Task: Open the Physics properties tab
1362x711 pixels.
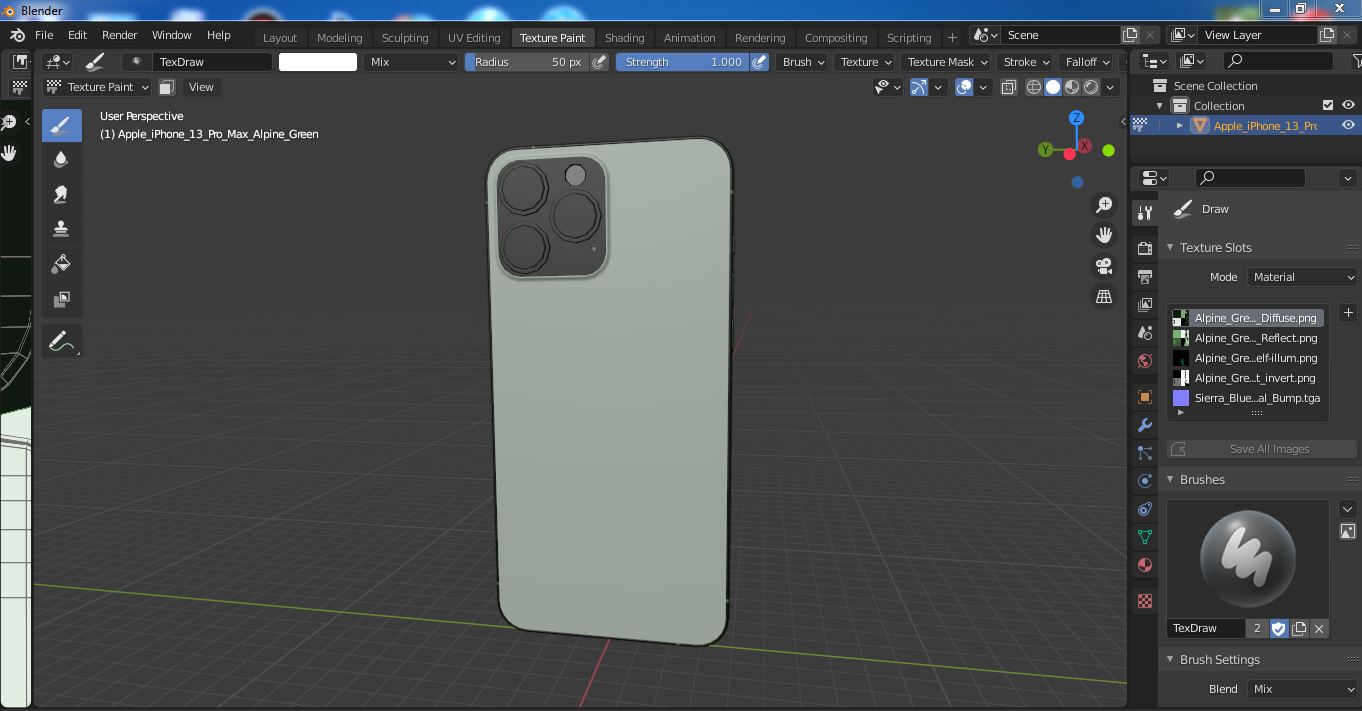Action: (1145, 481)
